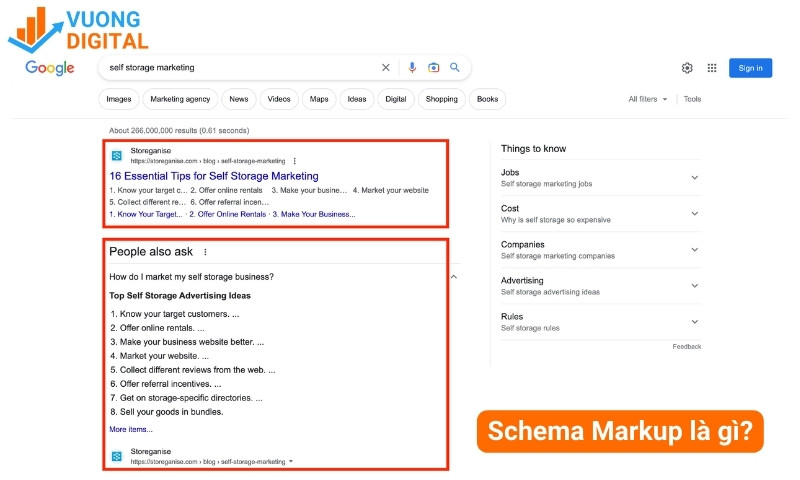
Task: Start voice search with microphone icon
Action: (x=412, y=67)
